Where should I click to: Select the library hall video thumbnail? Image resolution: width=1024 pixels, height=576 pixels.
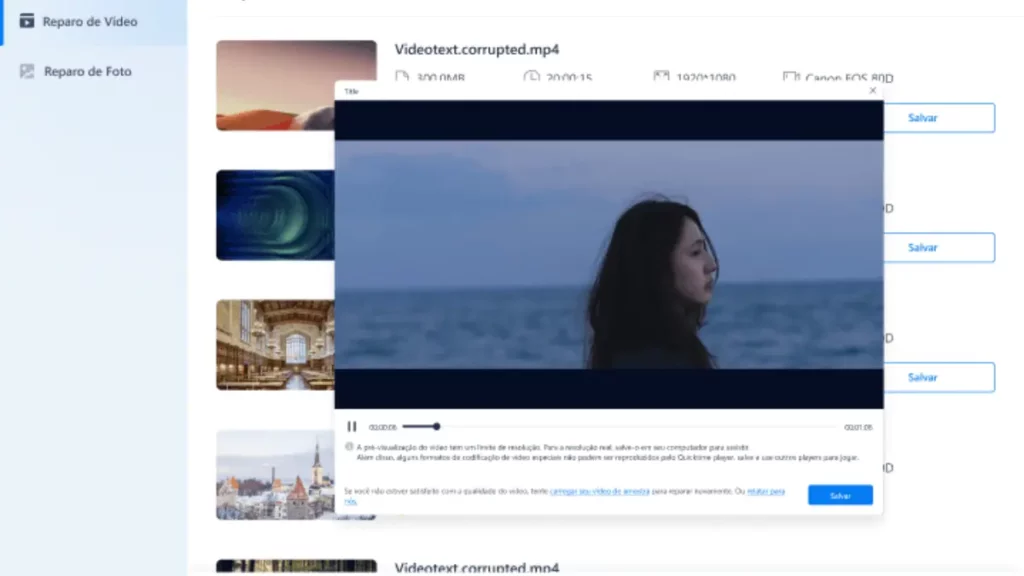coord(276,345)
